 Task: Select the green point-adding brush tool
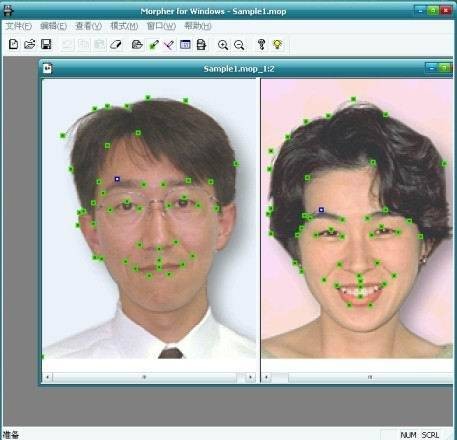154,45
